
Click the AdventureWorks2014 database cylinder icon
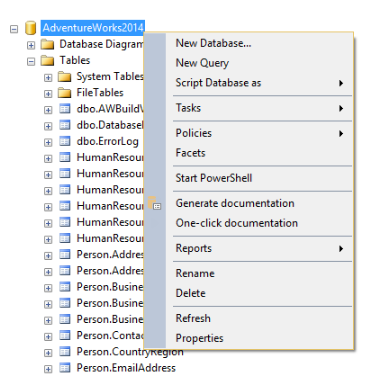(x=31, y=28)
